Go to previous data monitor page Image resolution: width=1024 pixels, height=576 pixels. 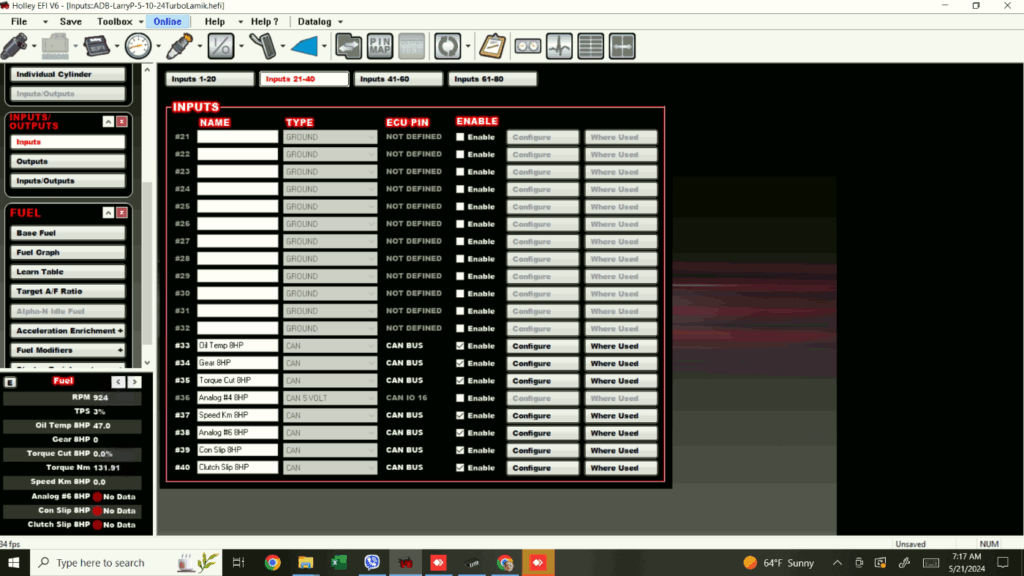click(118, 382)
